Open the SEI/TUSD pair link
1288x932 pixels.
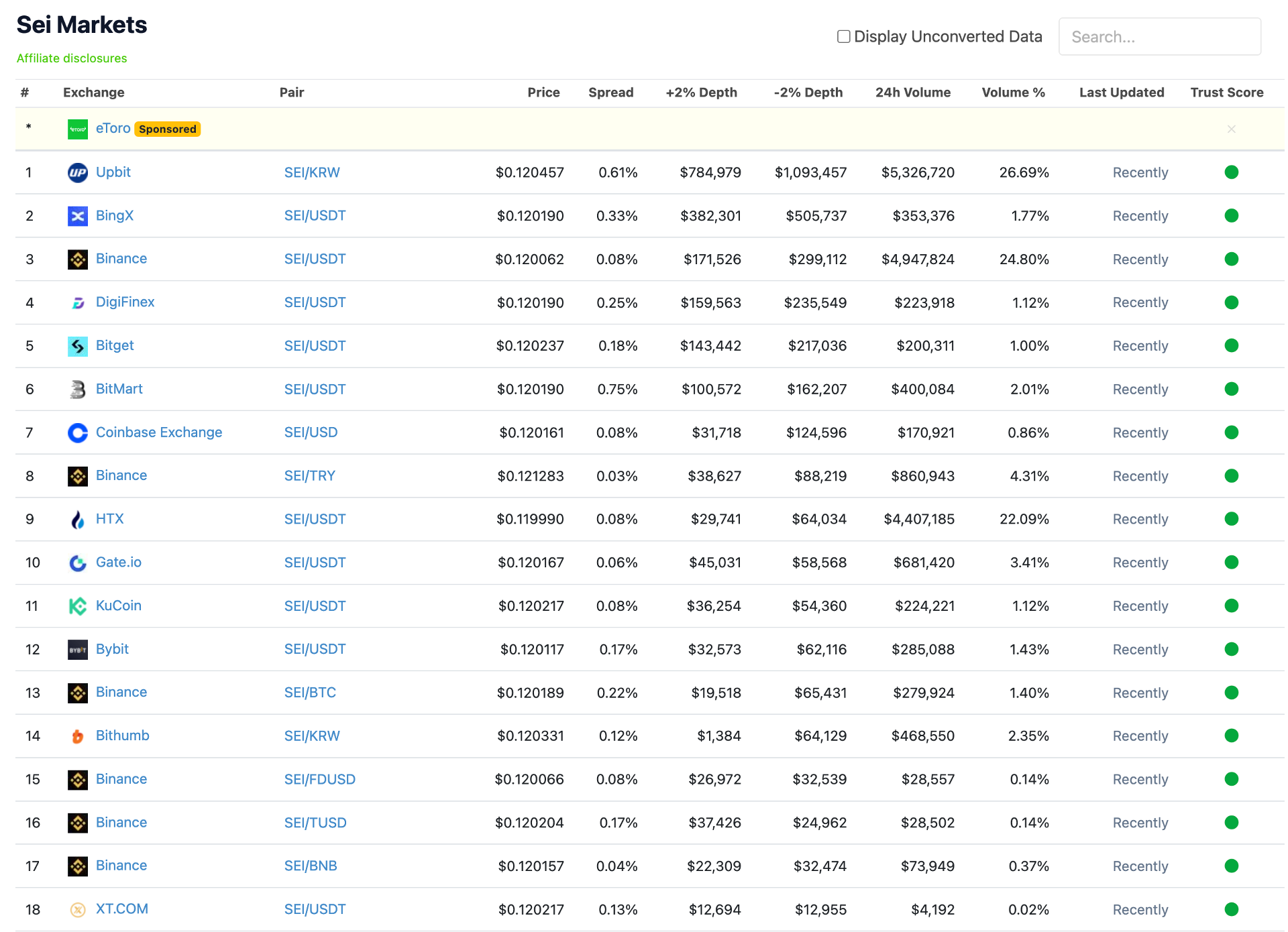(x=315, y=823)
